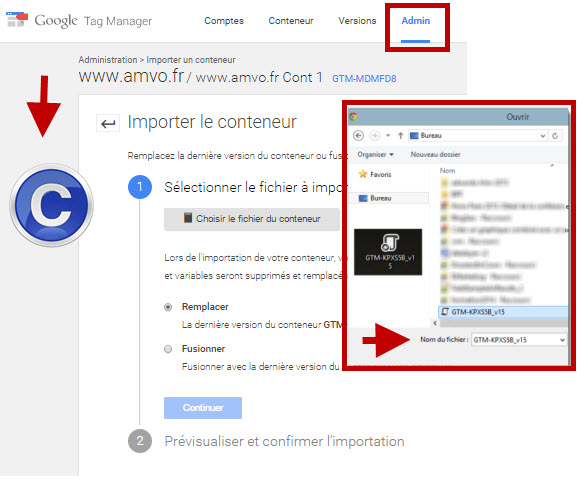This screenshot has height=480, width=586.
Task: Click the back arrow in Ouvrir dialog
Action: pos(358,135)
